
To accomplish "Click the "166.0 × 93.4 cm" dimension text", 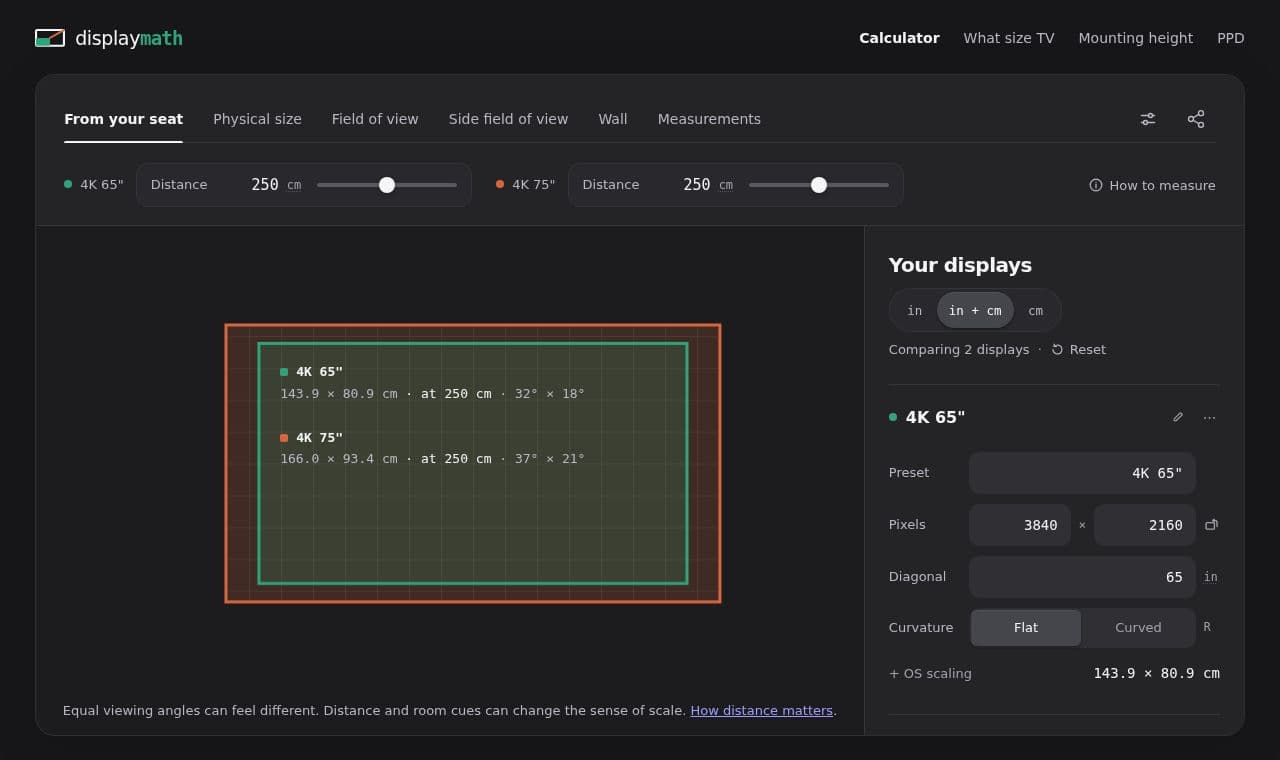I will pos(339,459).
